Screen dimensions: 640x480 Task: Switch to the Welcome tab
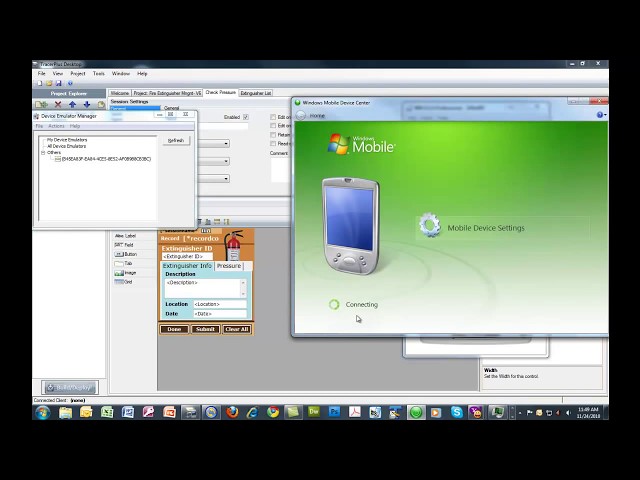click(x=120, y=93)
